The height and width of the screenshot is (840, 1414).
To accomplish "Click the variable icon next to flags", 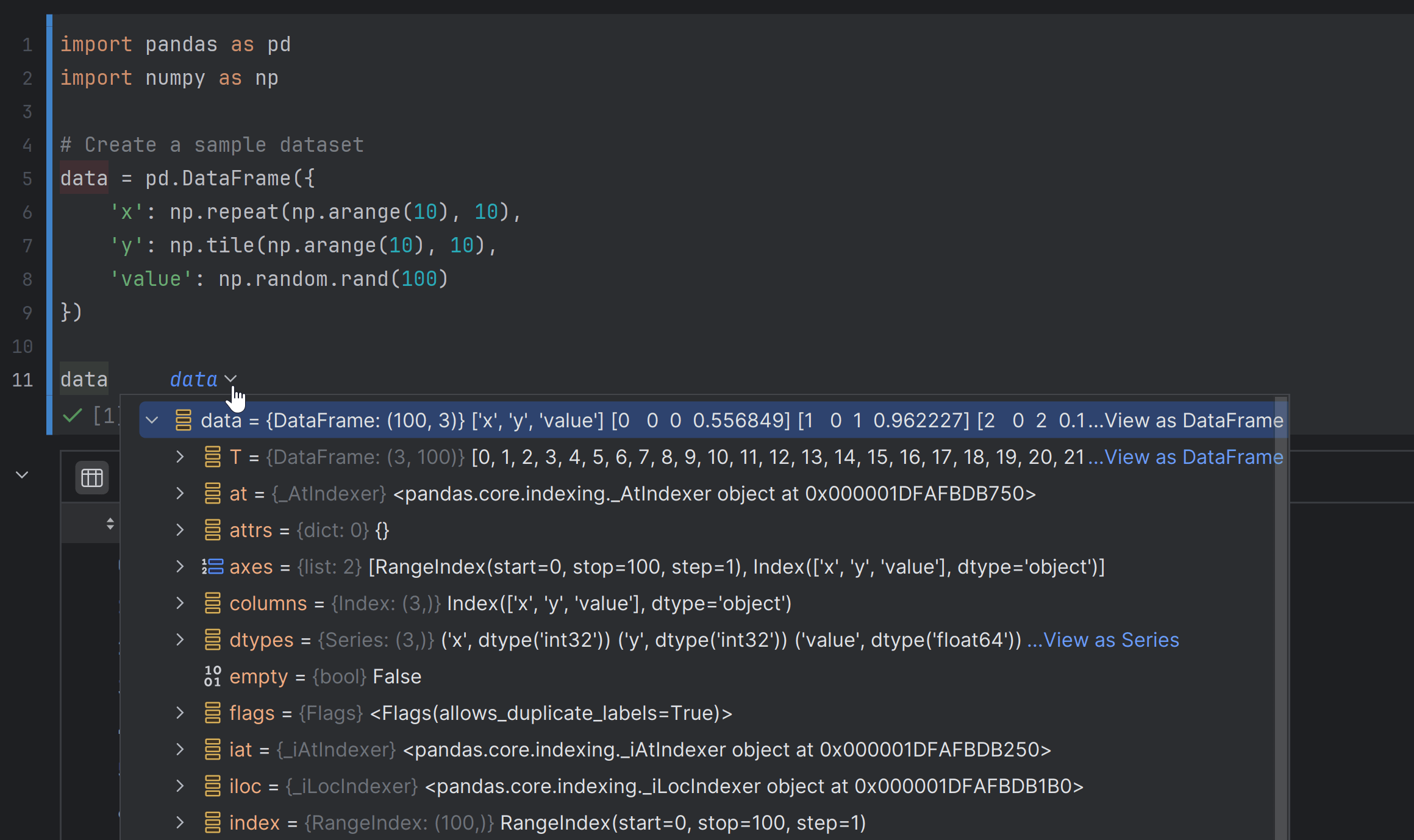I will 212,713.
